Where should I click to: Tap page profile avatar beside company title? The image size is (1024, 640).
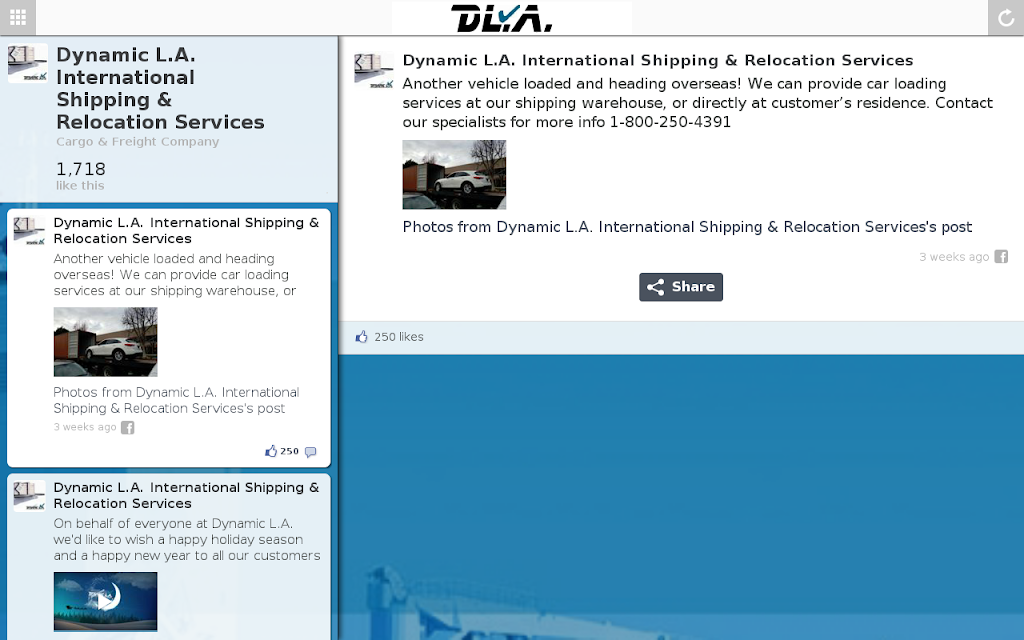coord(27,63)
